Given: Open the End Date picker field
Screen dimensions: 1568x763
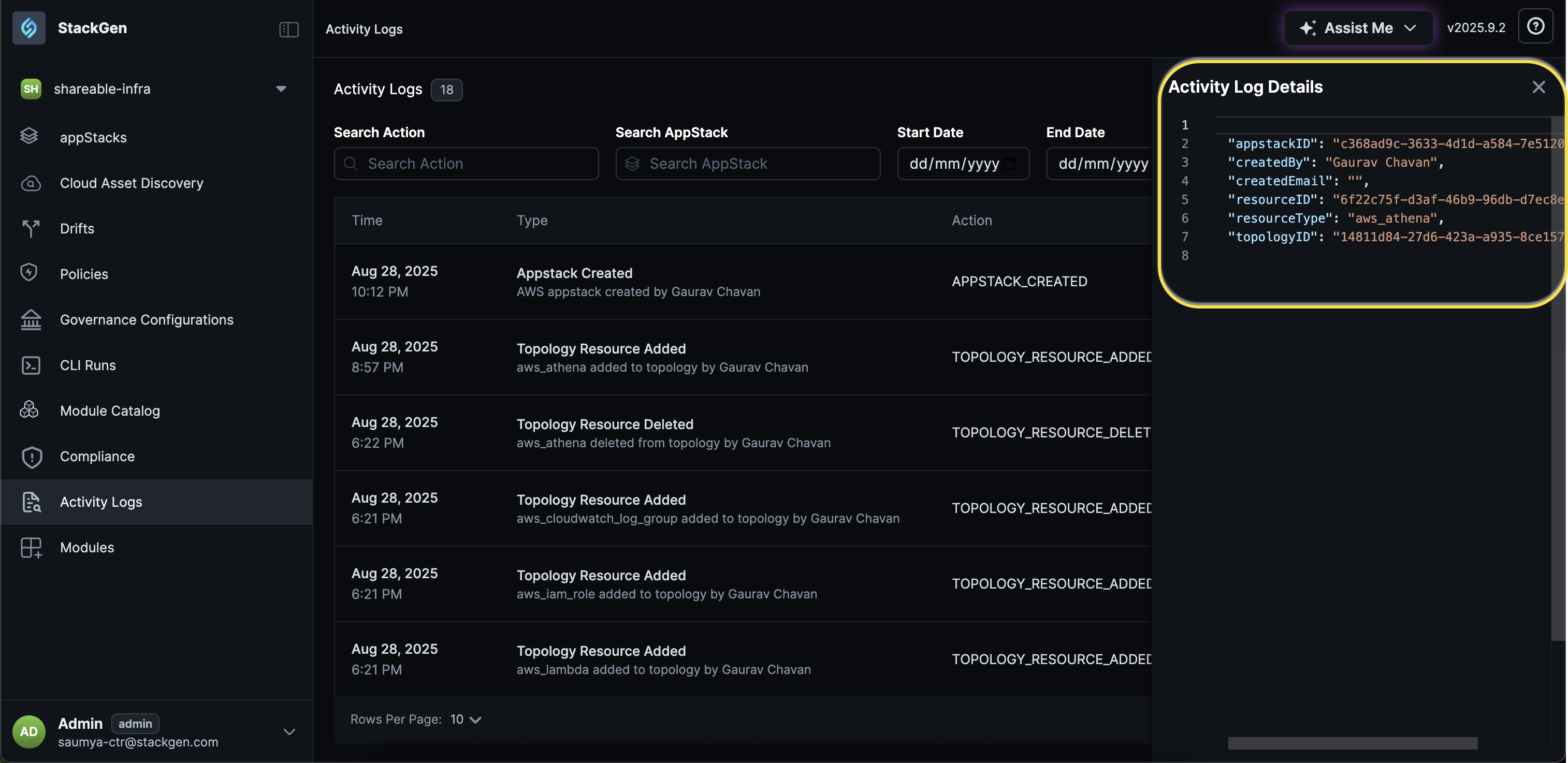Looking at the screenshot, I should (x=1099, y=164).
